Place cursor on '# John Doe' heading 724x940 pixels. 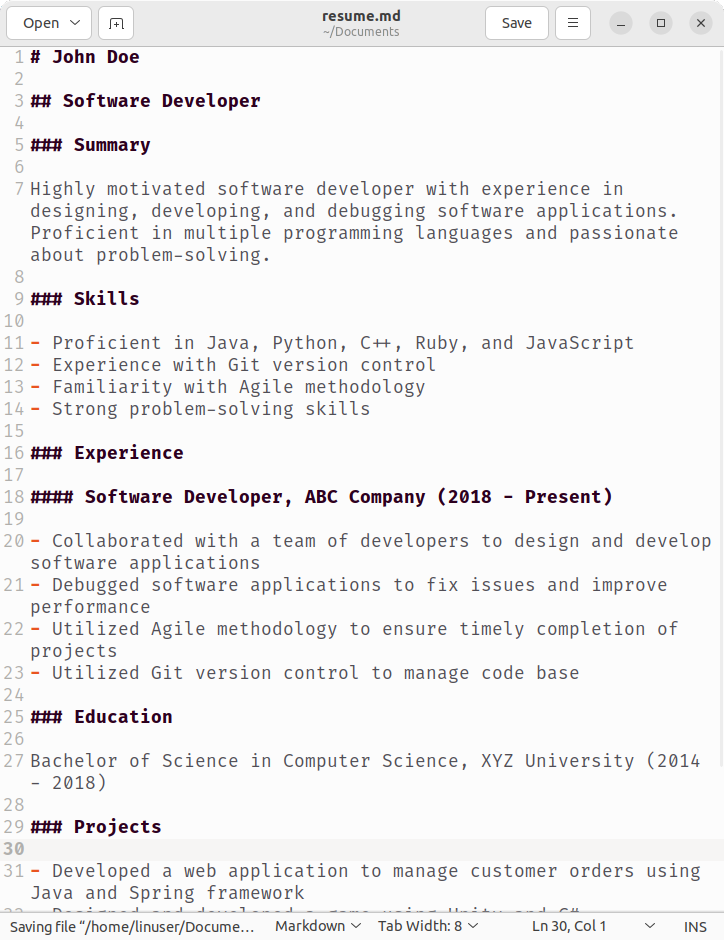tap(85, 57)
